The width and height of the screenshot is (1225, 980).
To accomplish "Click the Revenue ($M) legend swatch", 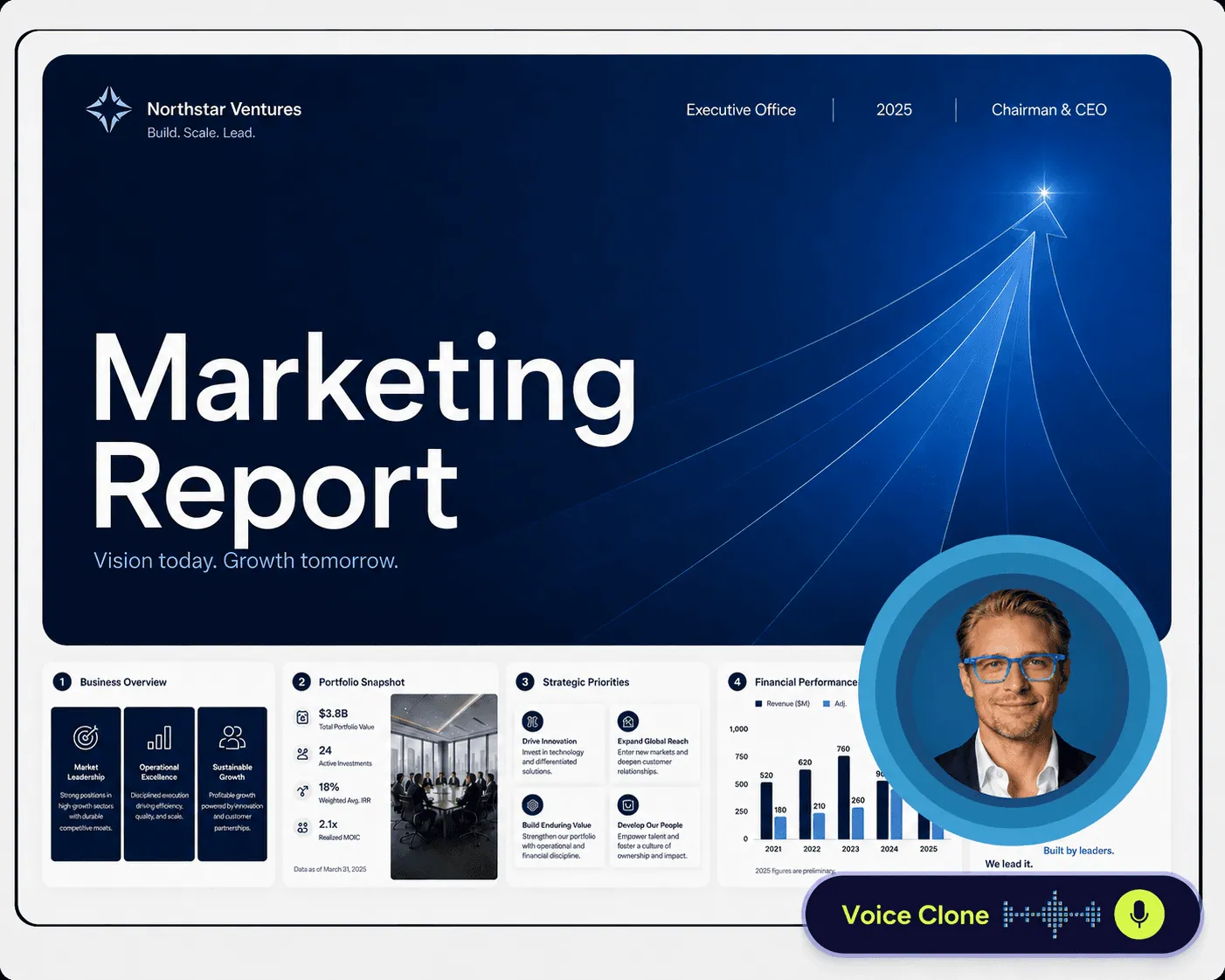I will (758, 704).
